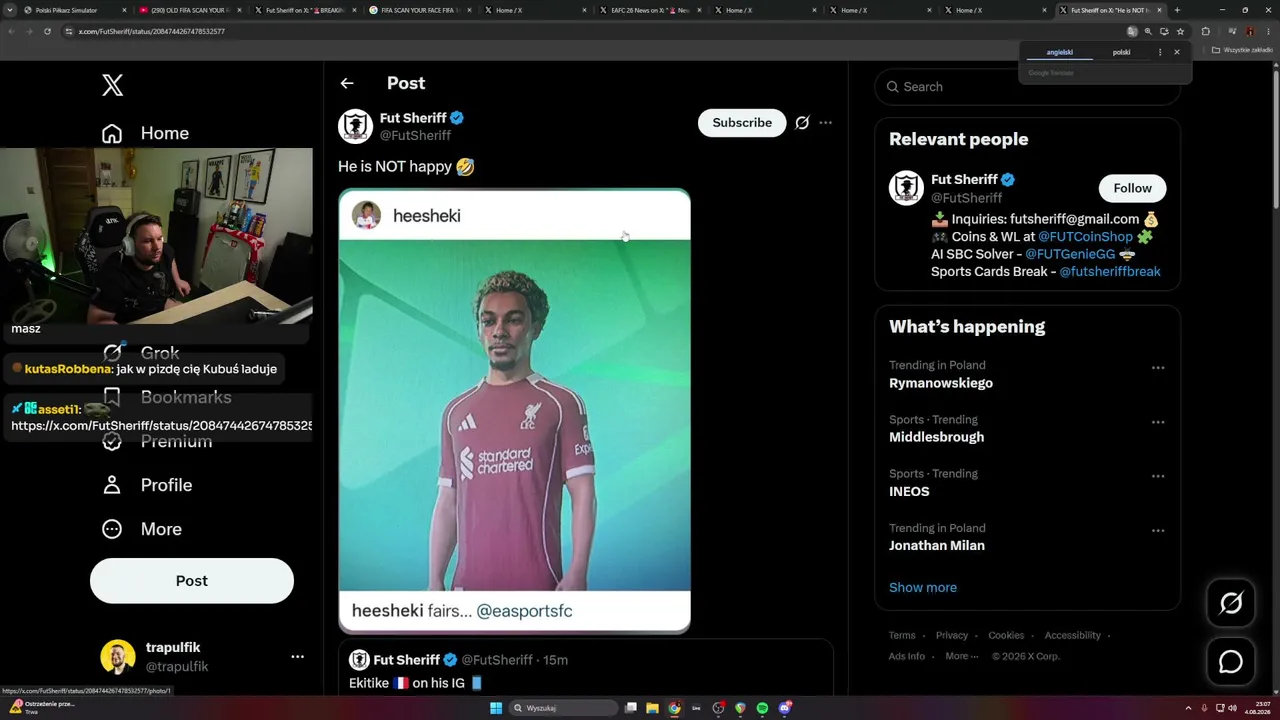Open the Terms footer link
This screenshot has width=1280, height=720.
point(902,635)
